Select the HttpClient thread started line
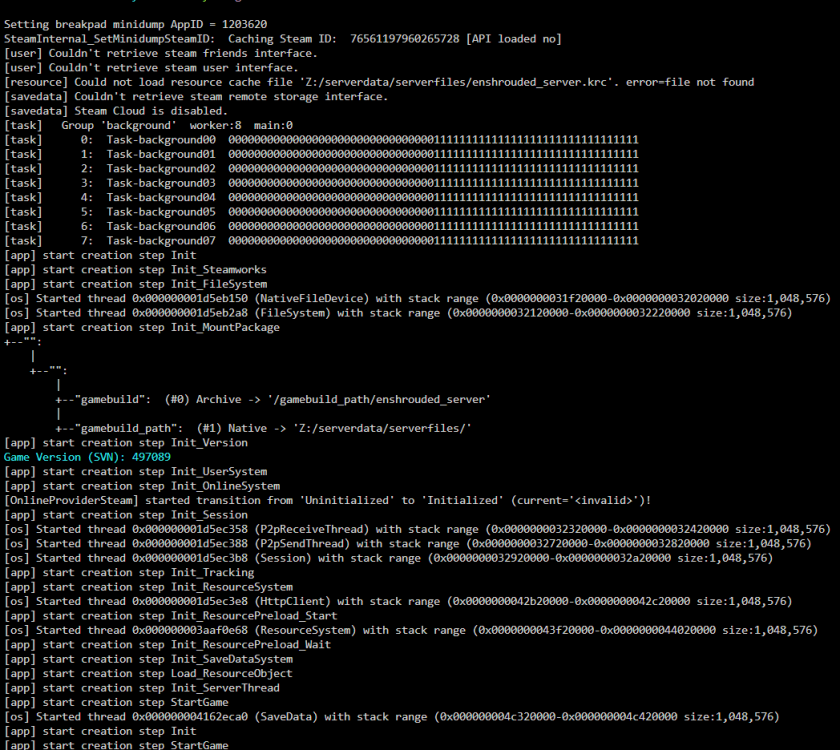Screen dimensions: 840x750 pos(398,602)
